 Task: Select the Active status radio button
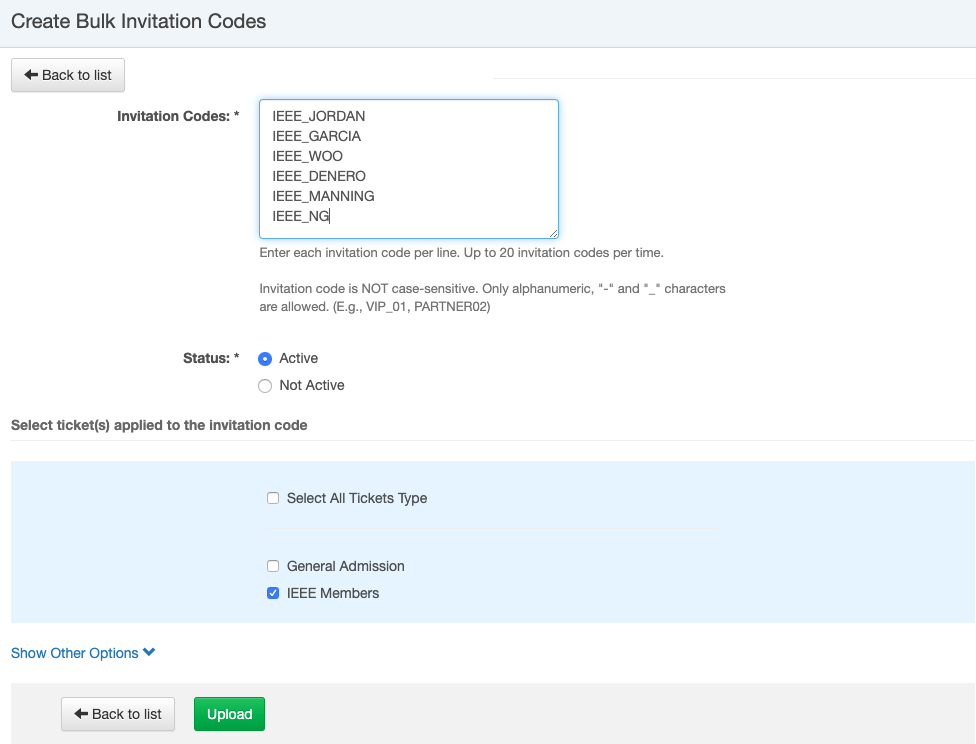pyautogui.click(x=265, y=359)
